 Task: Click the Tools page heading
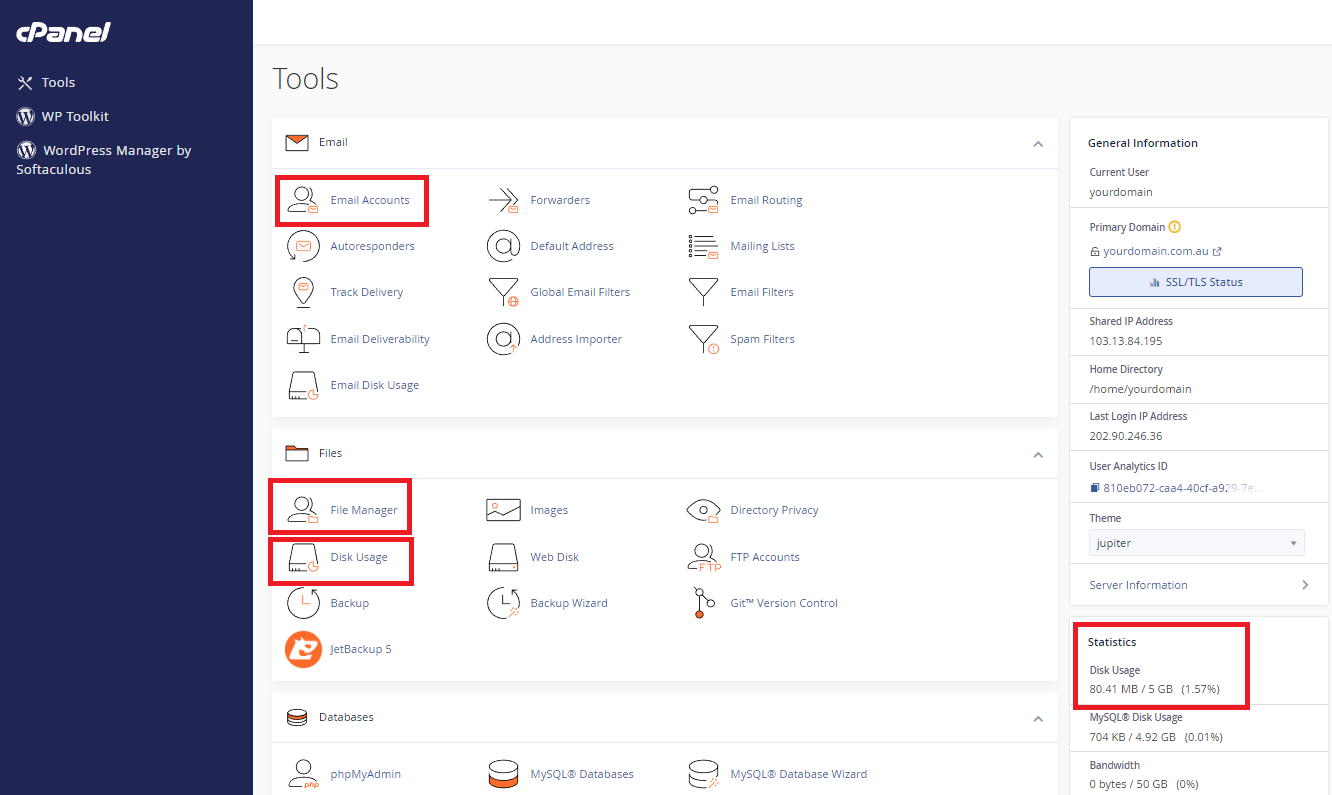pyautogui.click(x=305, y=79)
